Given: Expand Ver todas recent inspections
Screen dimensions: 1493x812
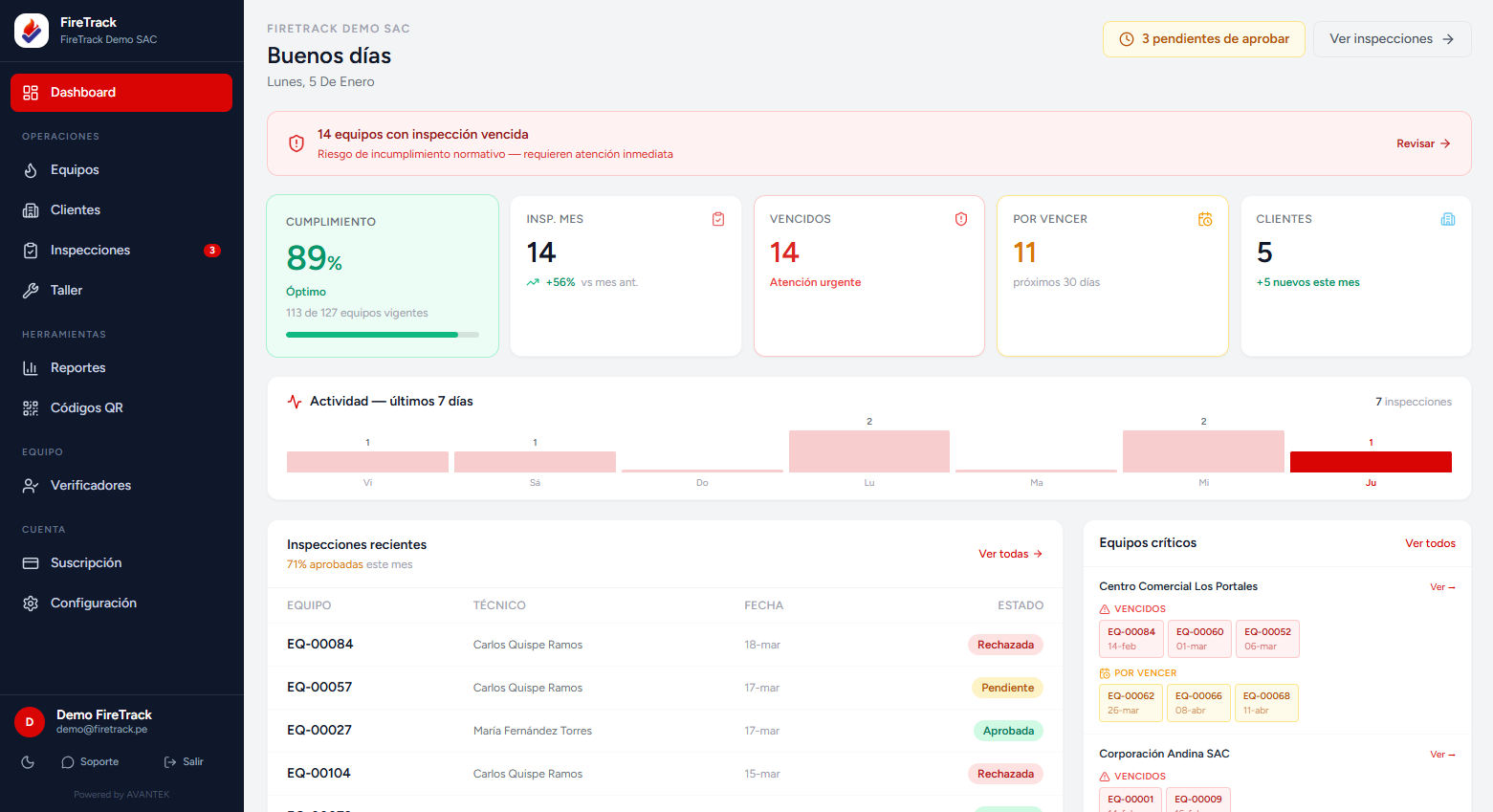Looking at the screenshot, I should pos(1010,554).
